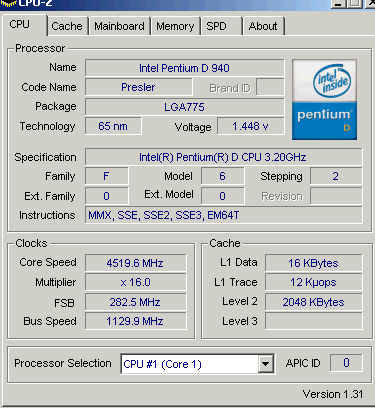Select the Memory tab

click(175, 26)
